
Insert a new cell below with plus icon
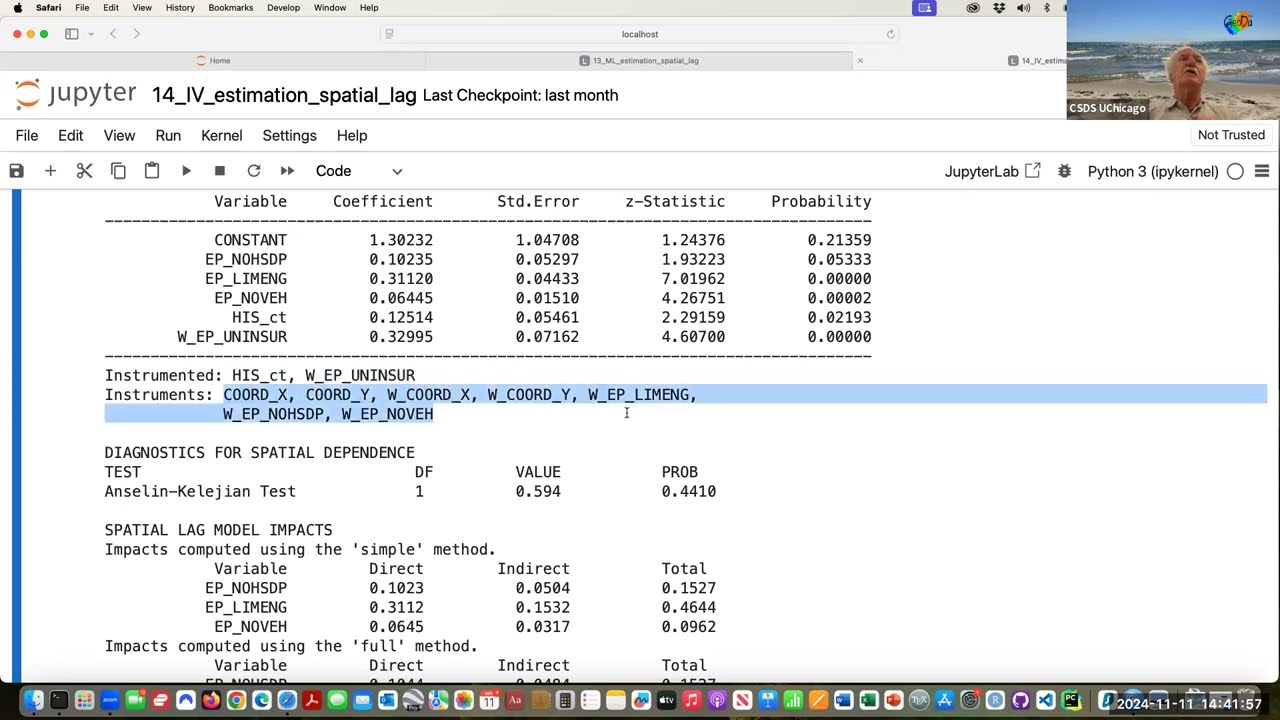(x=50, y=171)
